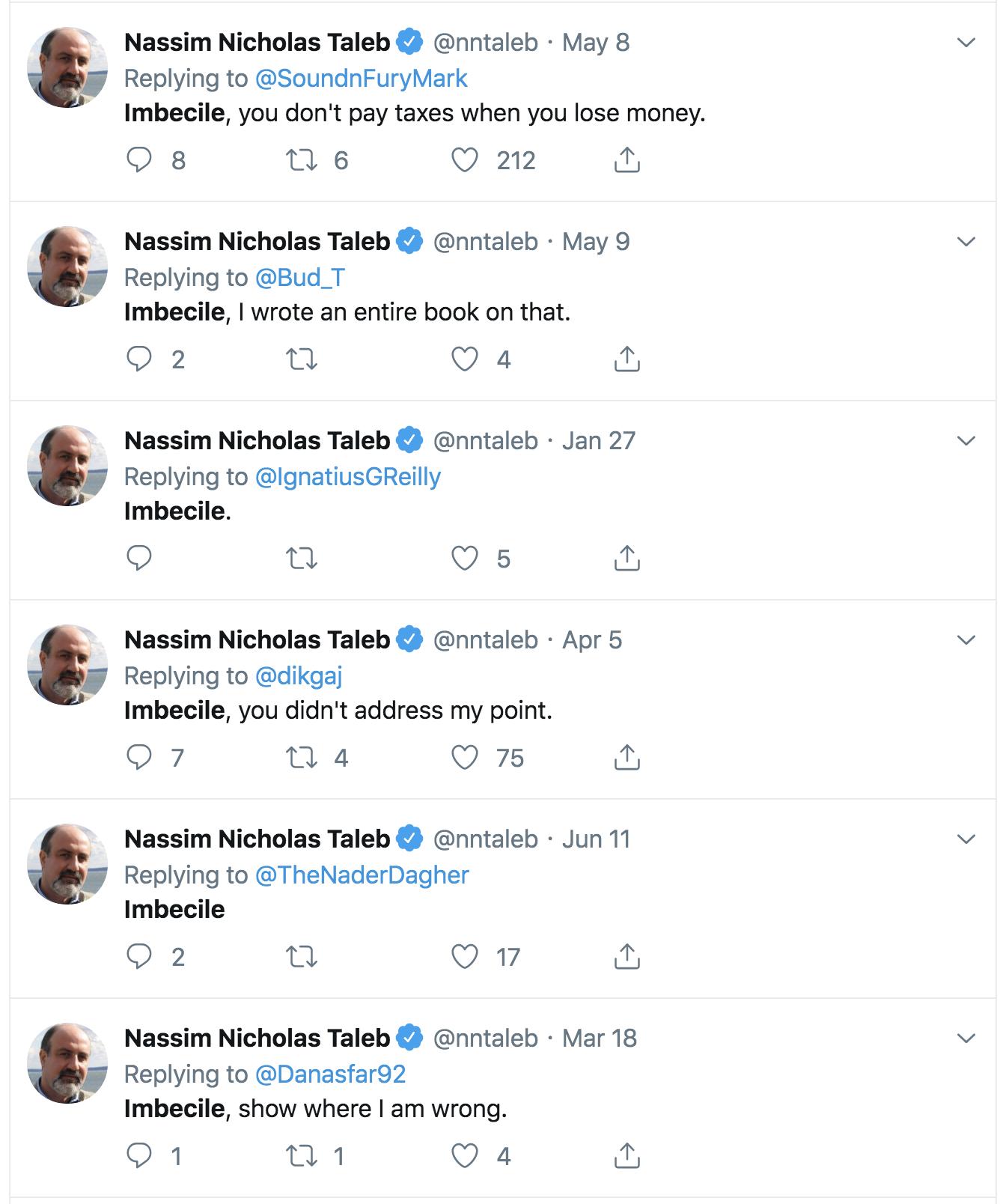Open the May 8 tweet options chevron

click(x=966, y=43)
